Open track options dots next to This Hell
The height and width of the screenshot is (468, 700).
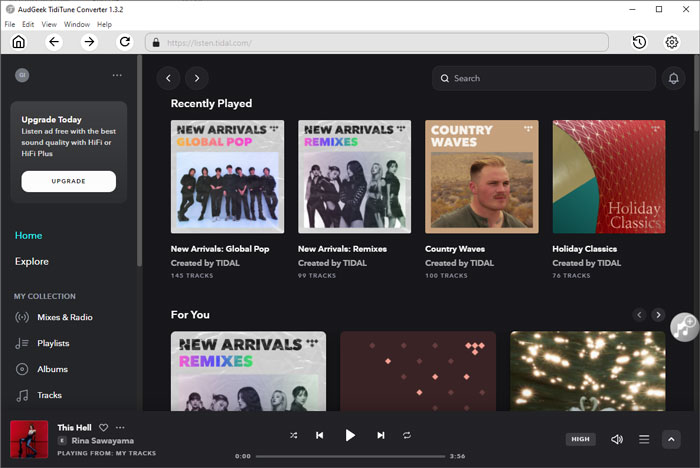[x=120, y=427]
